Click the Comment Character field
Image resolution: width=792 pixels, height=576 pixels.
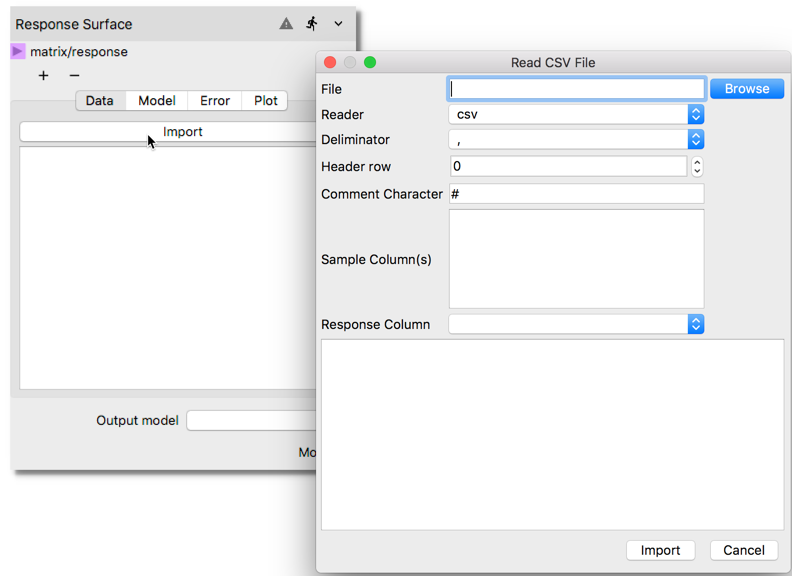[x=577, y=194]
